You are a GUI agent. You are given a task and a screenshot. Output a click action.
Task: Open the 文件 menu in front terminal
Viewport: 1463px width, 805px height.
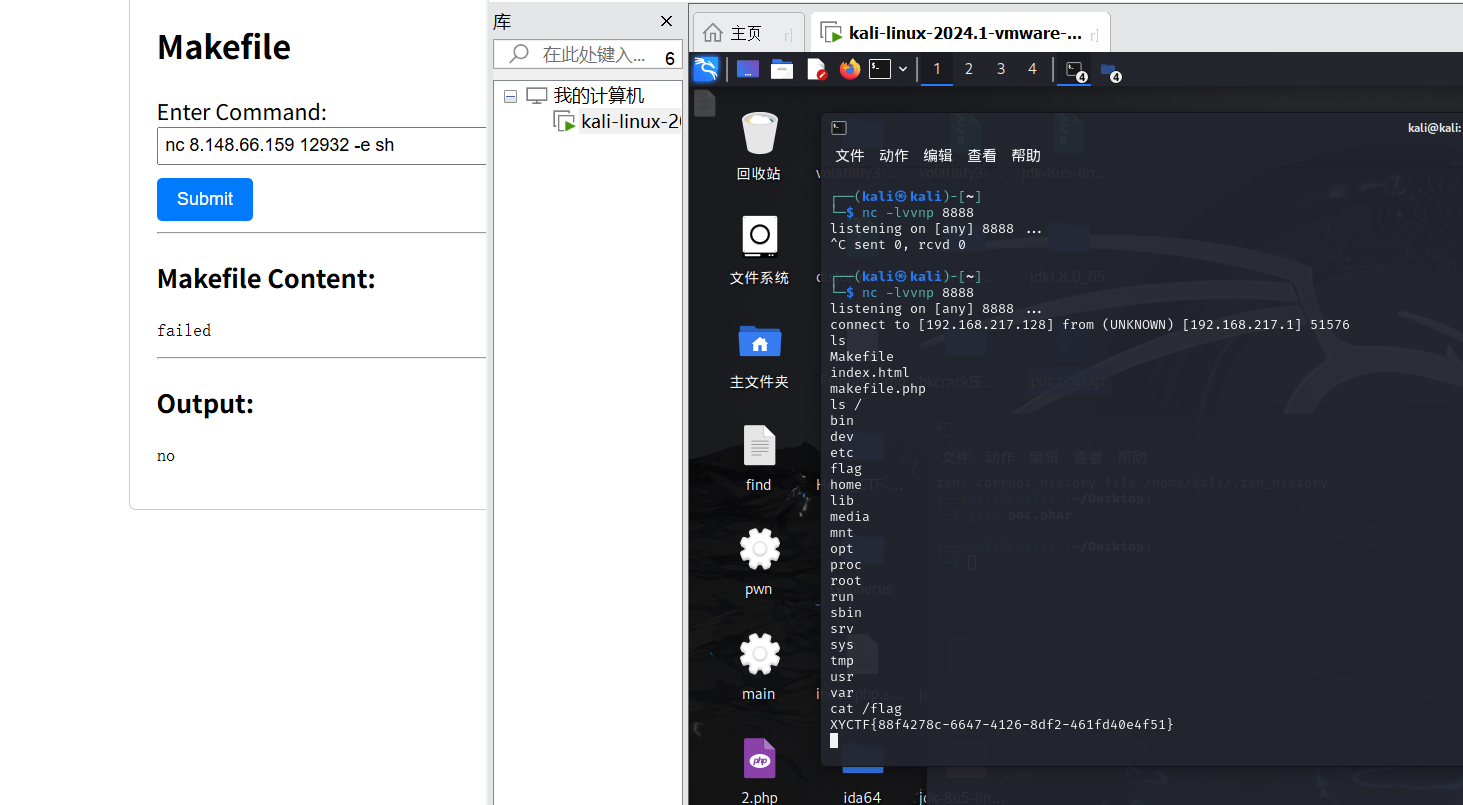click(850, 155)
